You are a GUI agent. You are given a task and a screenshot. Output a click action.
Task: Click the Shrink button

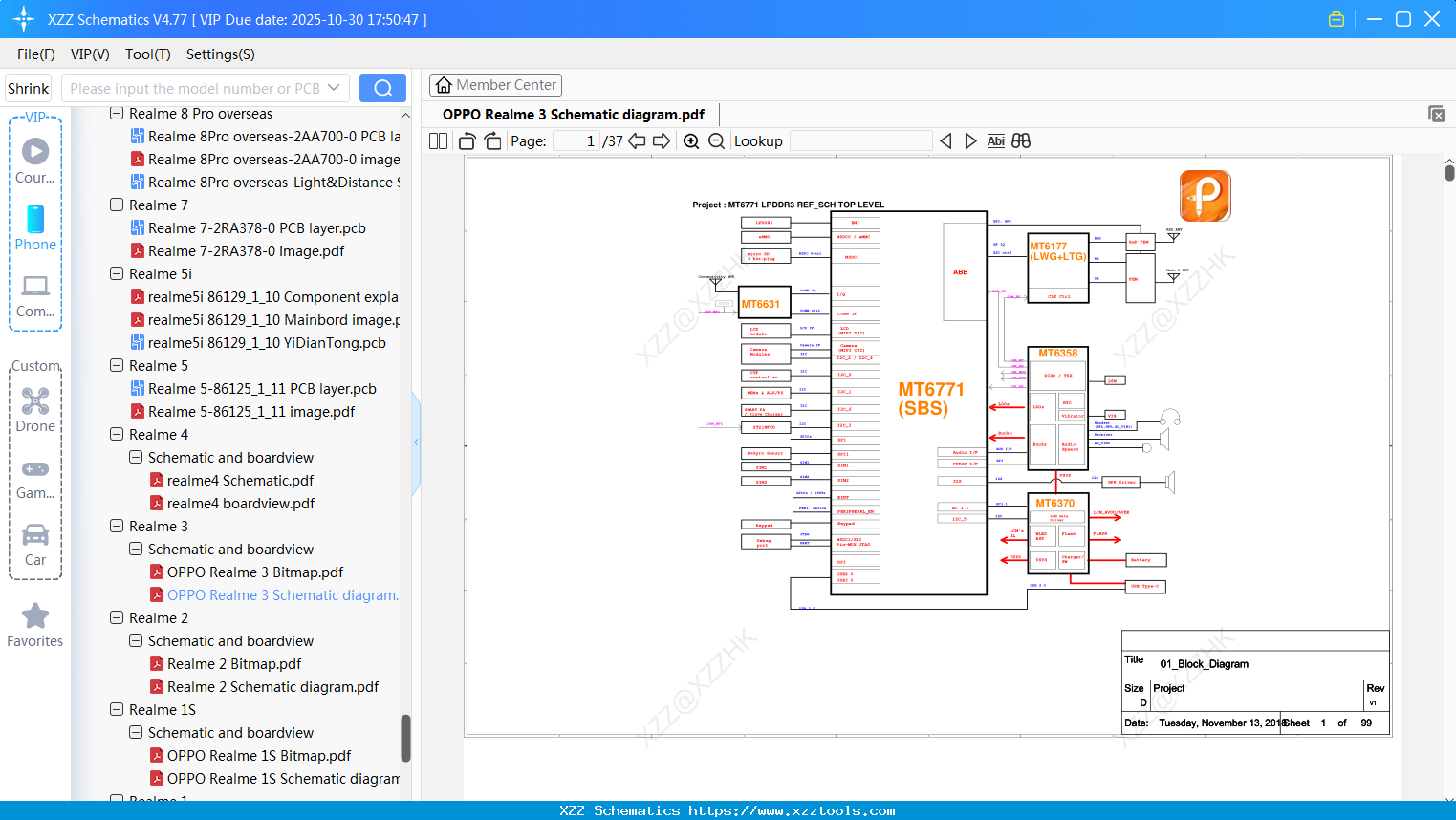pyautogui.click(x=29, y=88)
